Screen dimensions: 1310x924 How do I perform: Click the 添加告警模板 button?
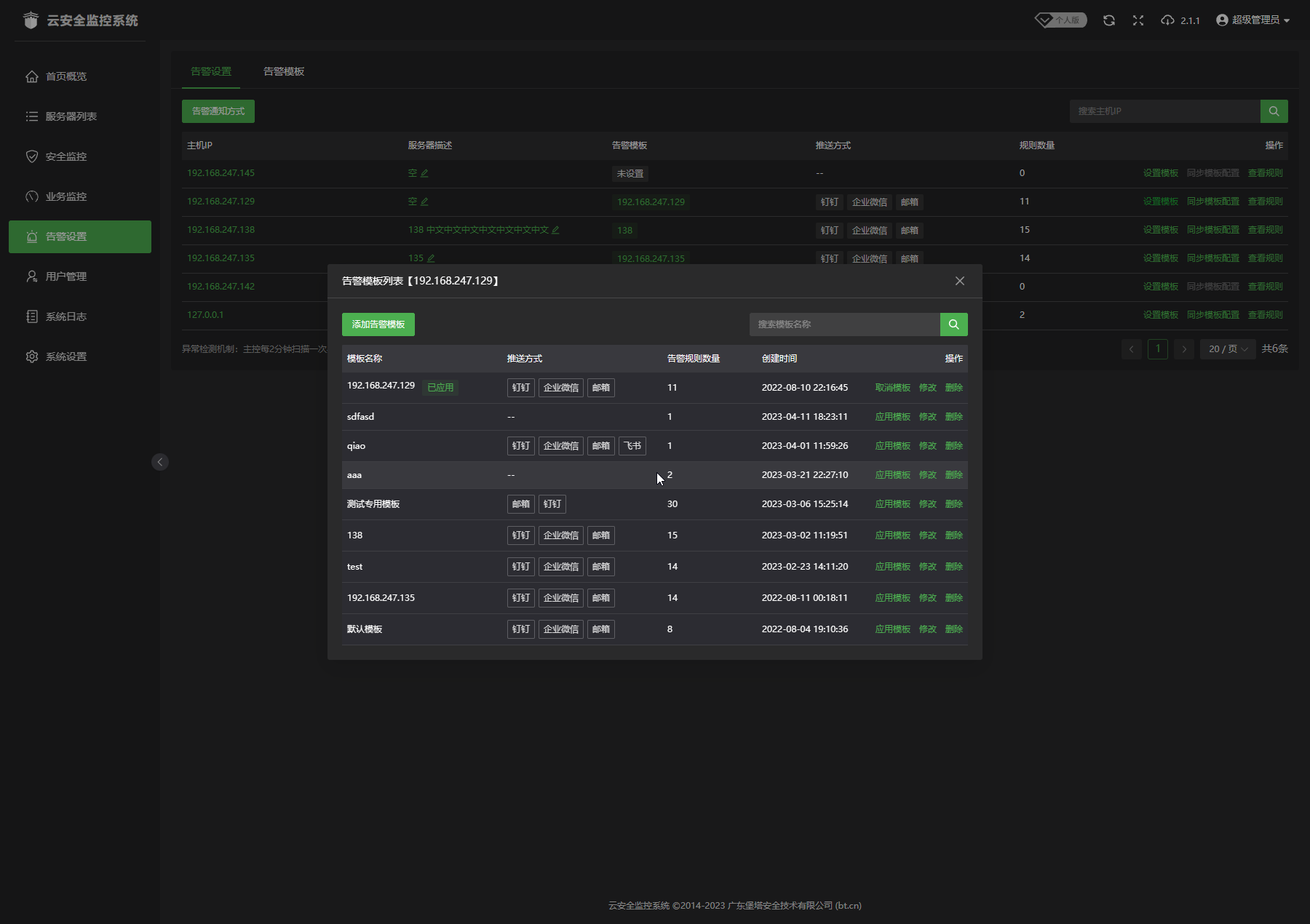[x=378, y=324]
